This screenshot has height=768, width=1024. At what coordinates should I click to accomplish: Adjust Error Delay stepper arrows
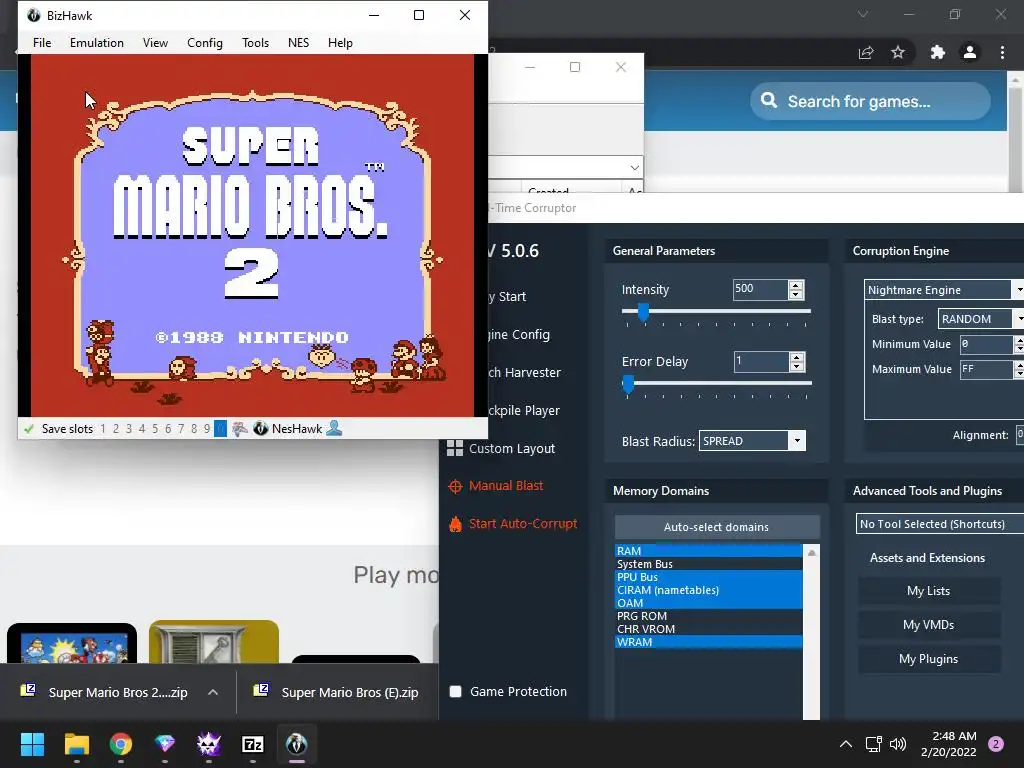(796, 362)
